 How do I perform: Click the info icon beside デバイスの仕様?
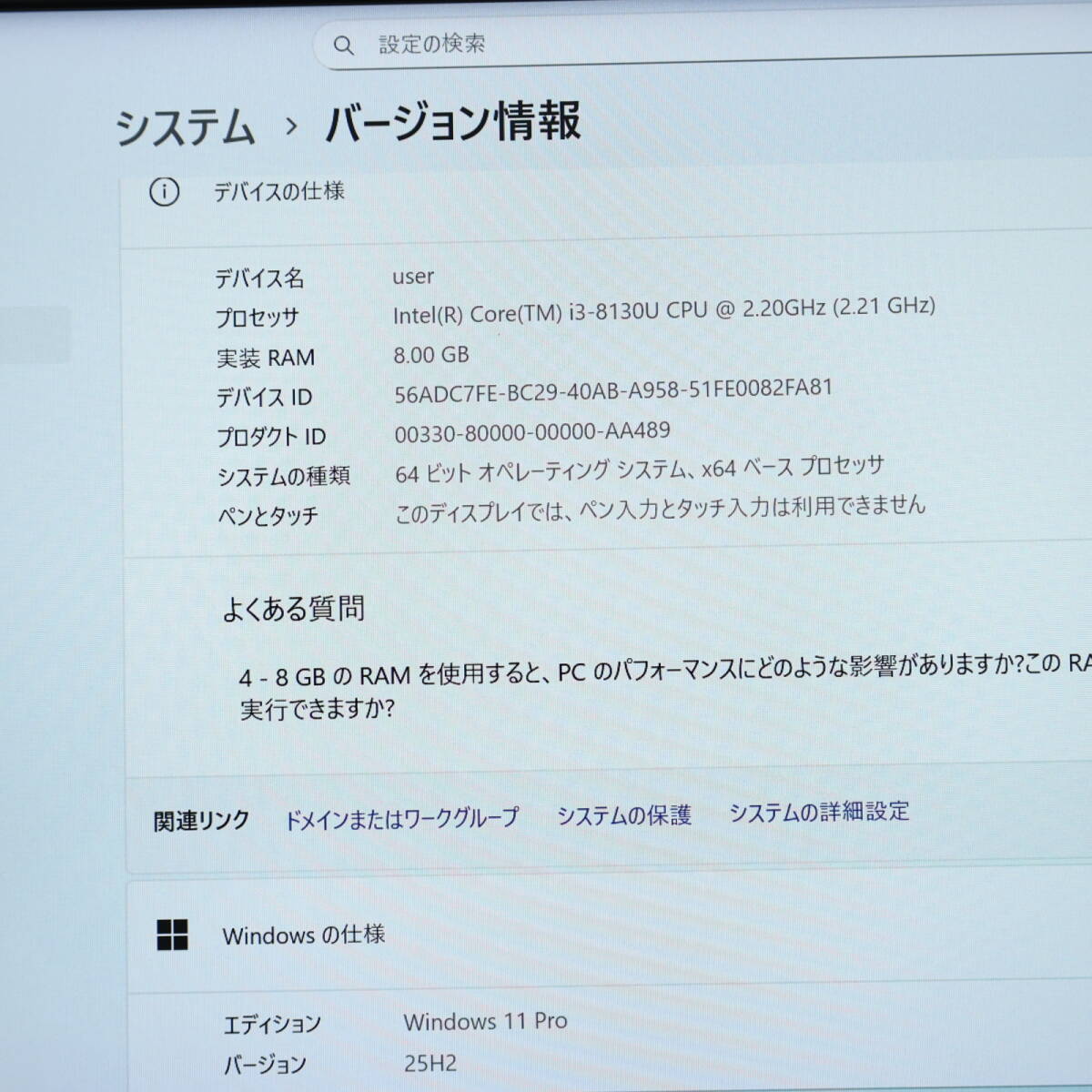pos(164,191)
